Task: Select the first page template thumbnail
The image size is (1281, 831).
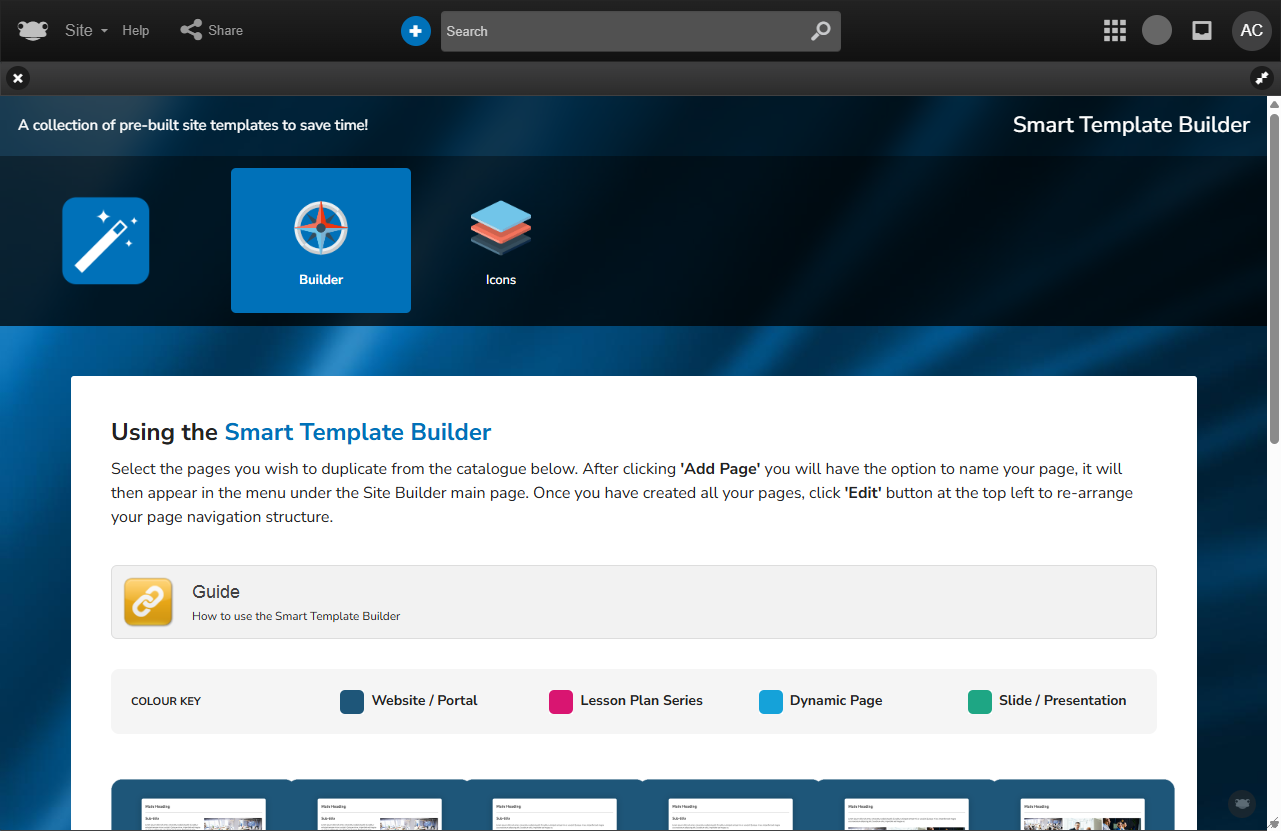Action: pyautogui.click(x=204, y=812)
